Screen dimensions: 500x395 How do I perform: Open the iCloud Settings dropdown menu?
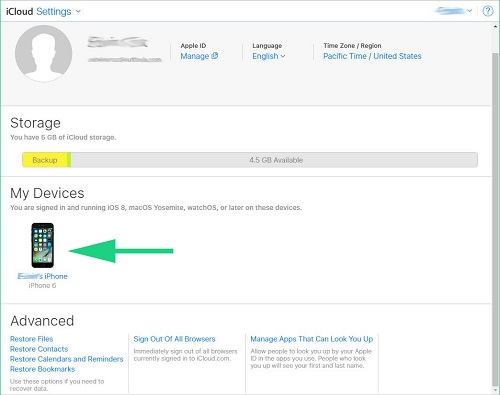pyautogui.click(x=59, y=12)
